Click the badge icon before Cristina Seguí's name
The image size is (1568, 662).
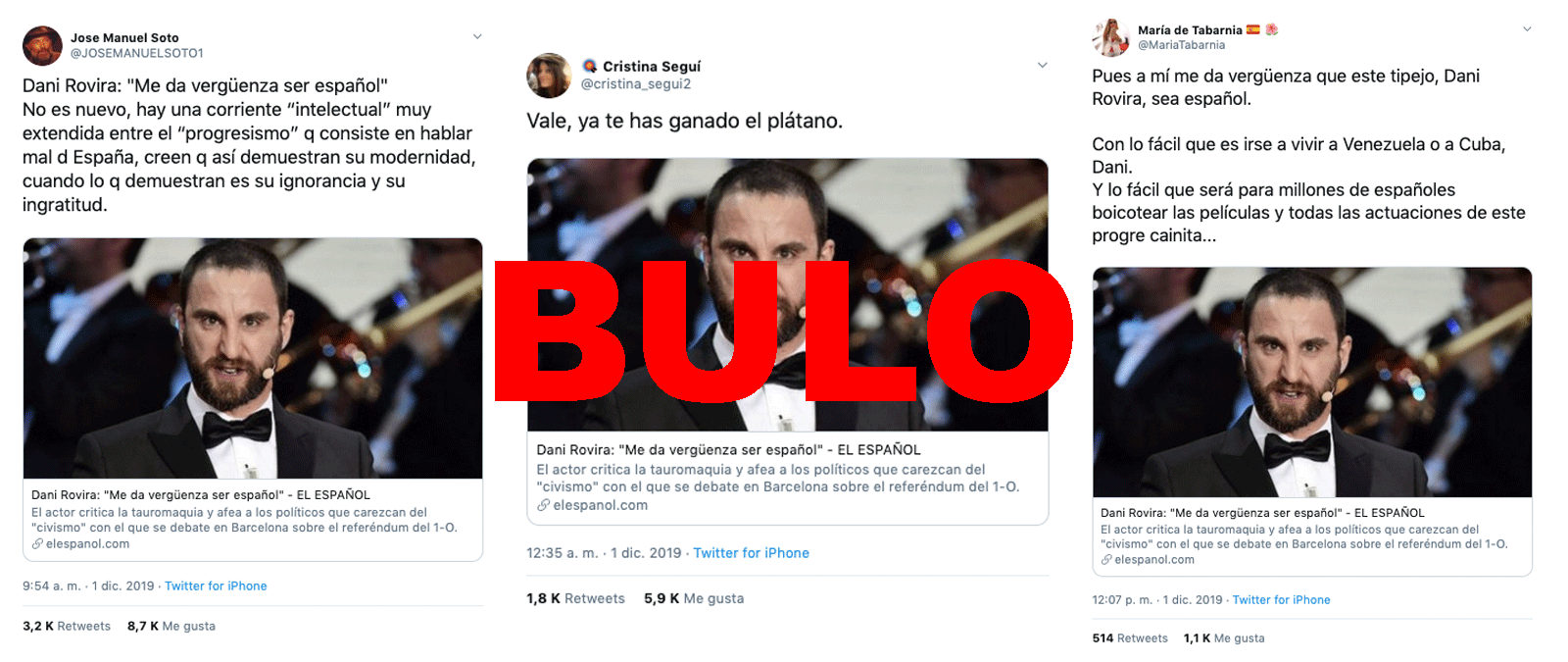pyautogui.click(x=590, y=66)
